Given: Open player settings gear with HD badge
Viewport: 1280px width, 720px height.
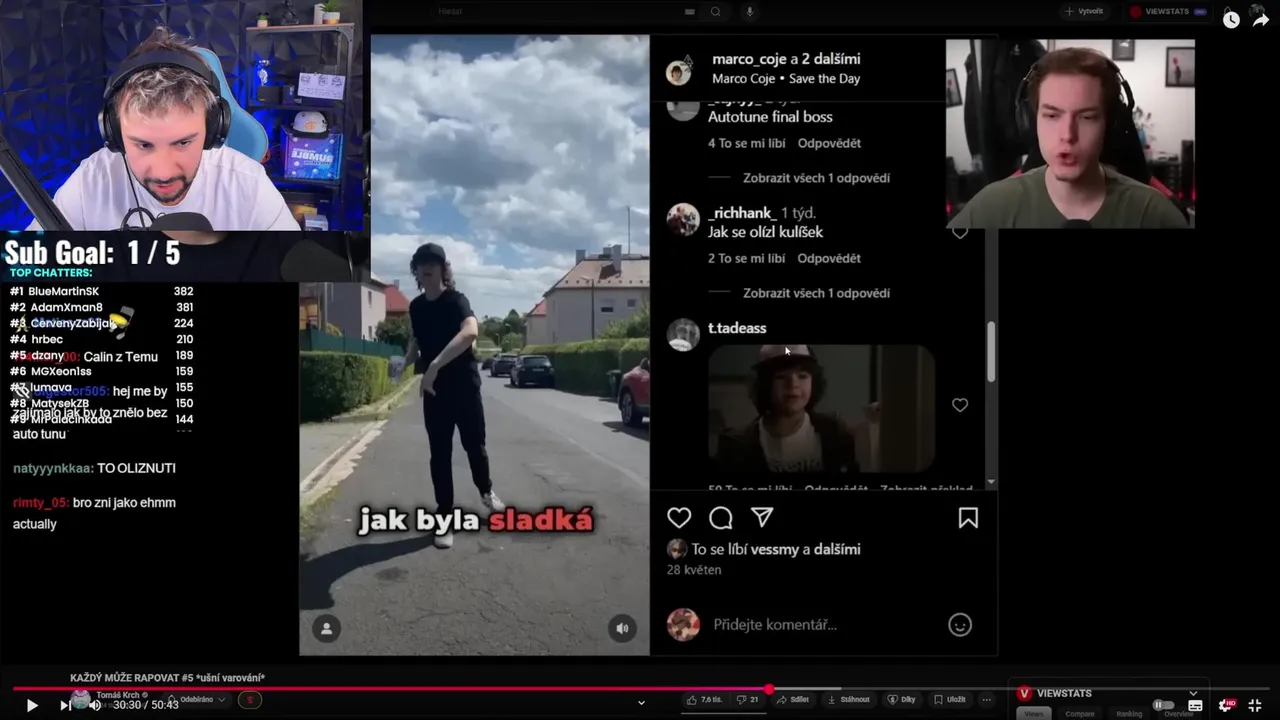Looking at the screenshot, I should 1227,705.
